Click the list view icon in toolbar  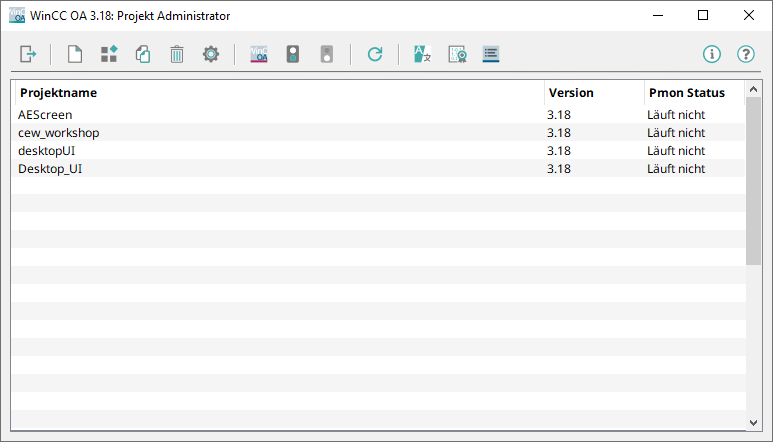click(x=491, y=54)
